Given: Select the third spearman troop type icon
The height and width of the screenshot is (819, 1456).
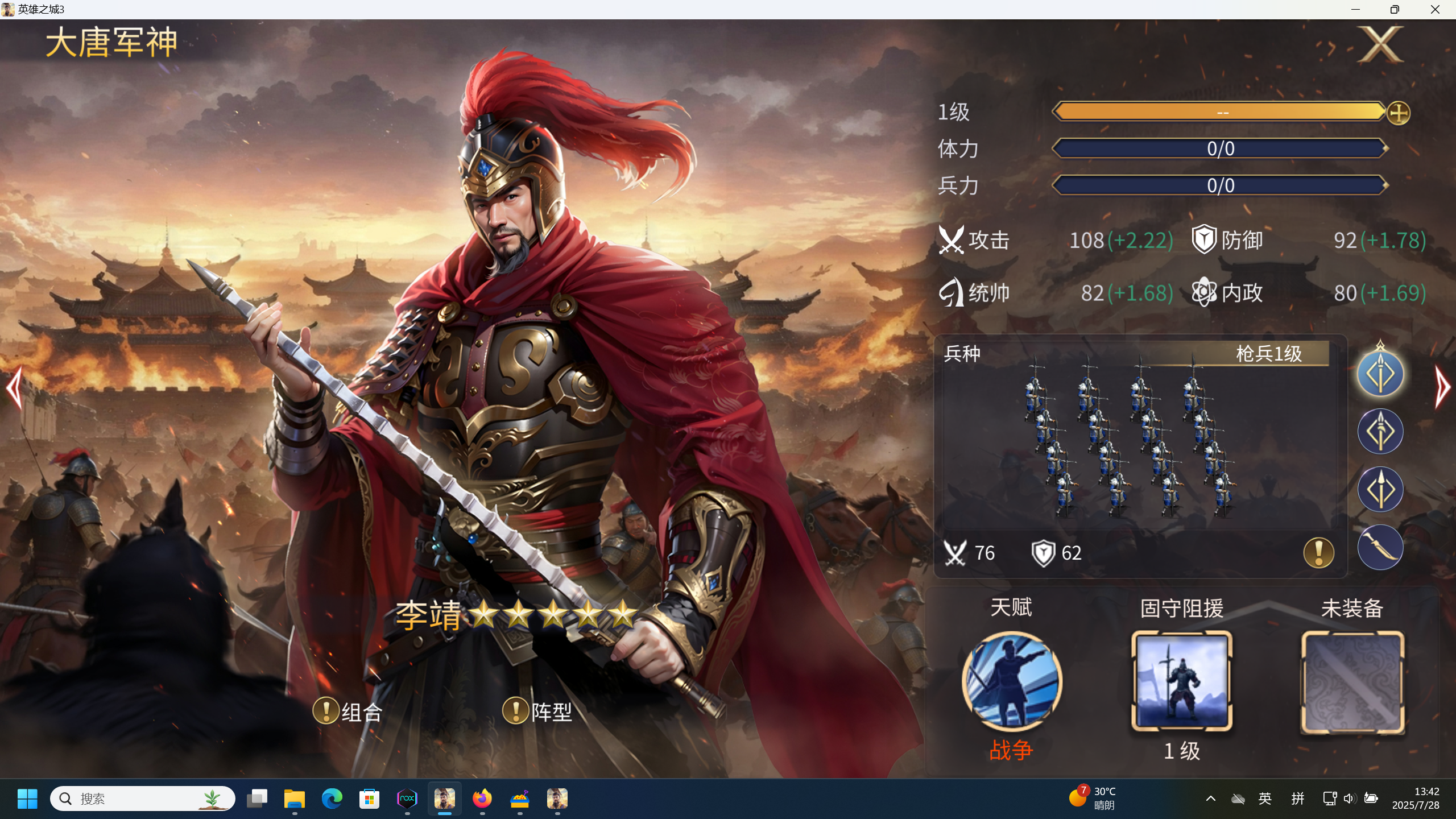Looking at the screenshot, I should [x=1380, y=489].
